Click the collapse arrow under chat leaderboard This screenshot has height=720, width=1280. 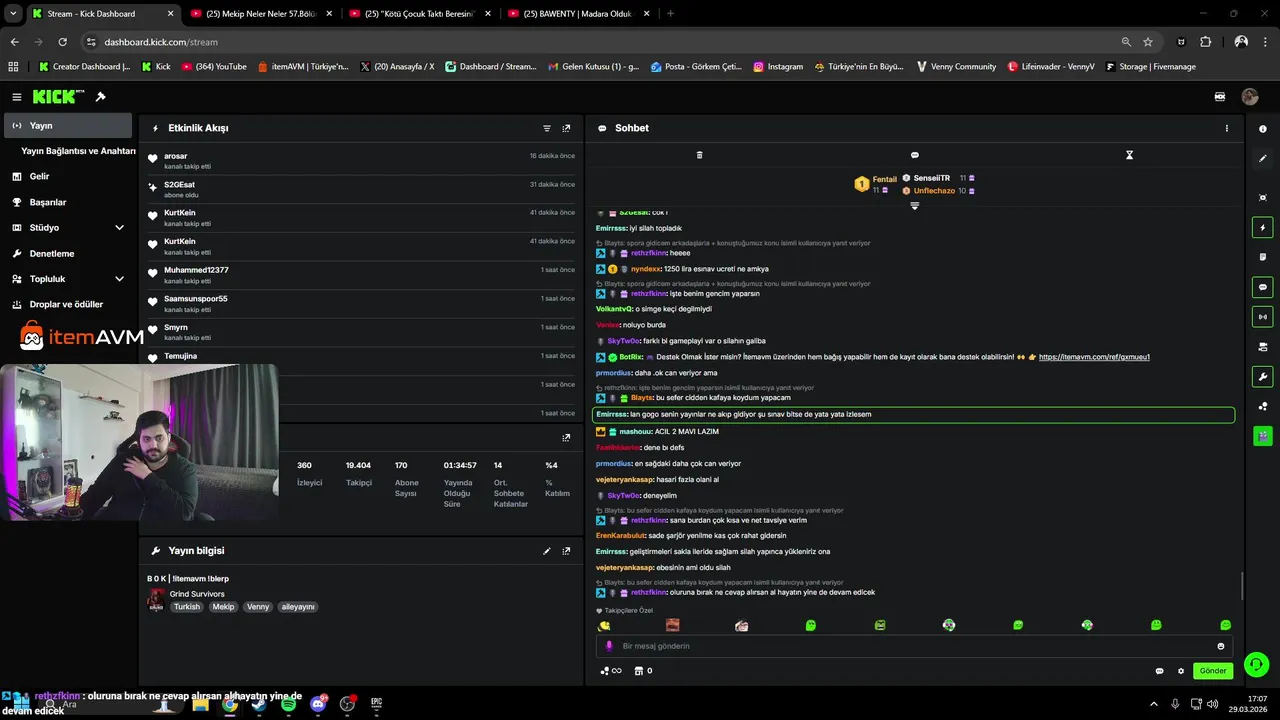(x=914, y=206)
